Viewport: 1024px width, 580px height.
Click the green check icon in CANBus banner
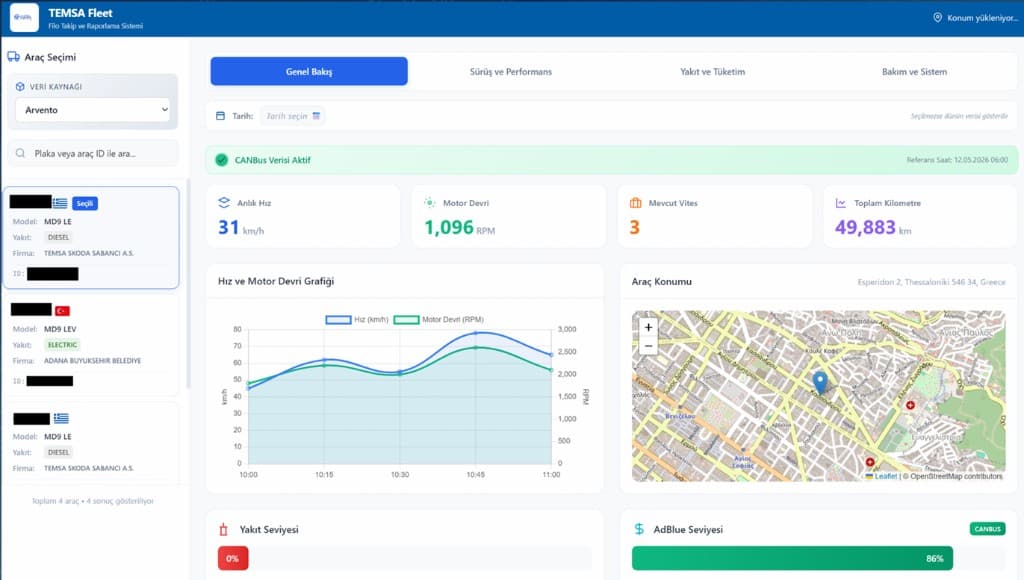pos(221,160)
